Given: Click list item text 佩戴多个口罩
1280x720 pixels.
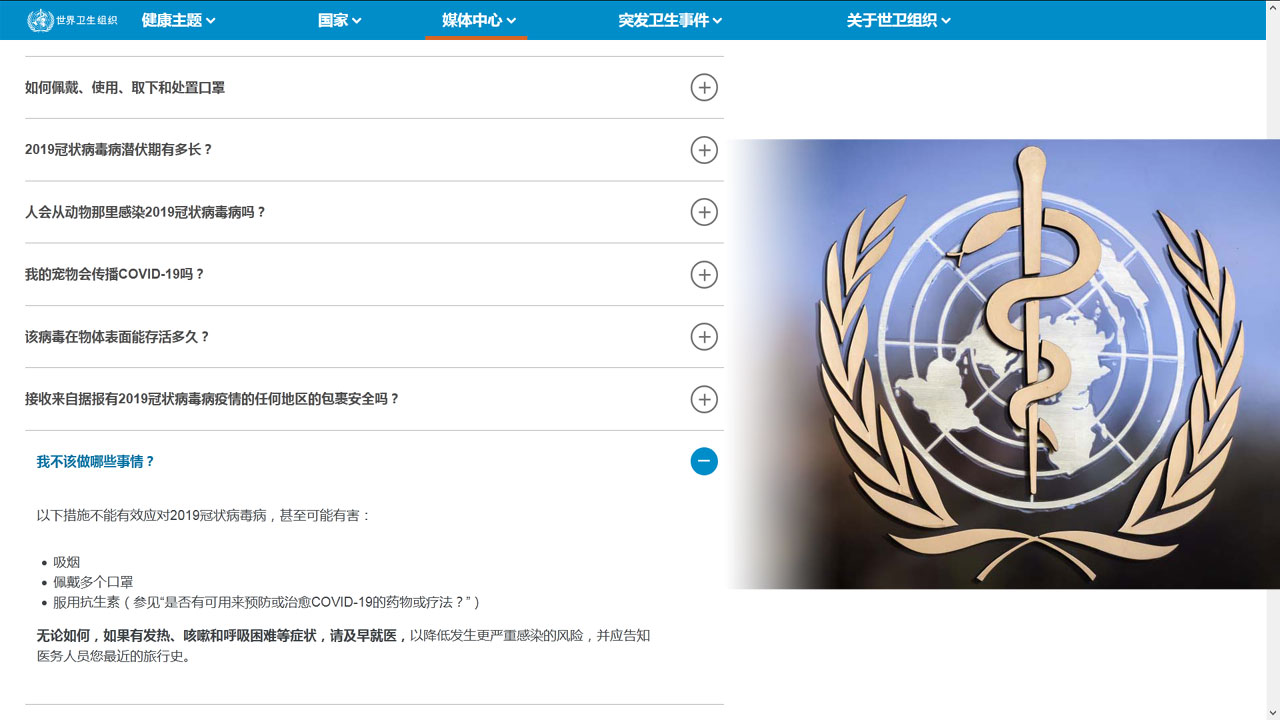Looking at the screenshot, I should 93,582.
